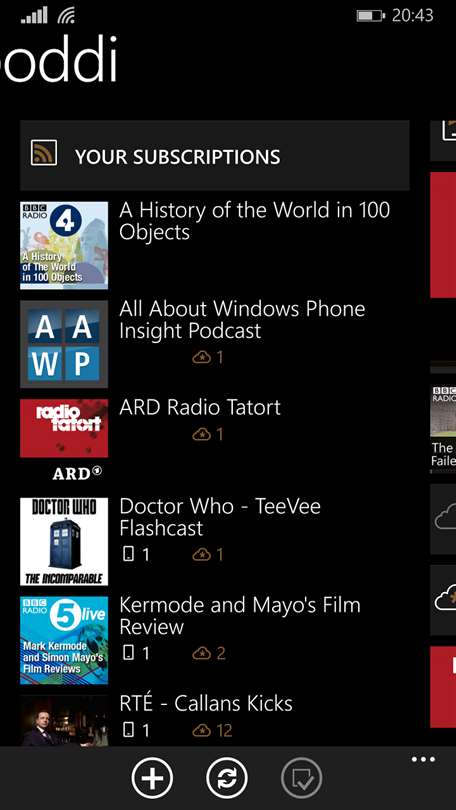Select 'A History of the World in 100 Objects'
The height and width of the screenshot is (810, 456).
(255, 221)
